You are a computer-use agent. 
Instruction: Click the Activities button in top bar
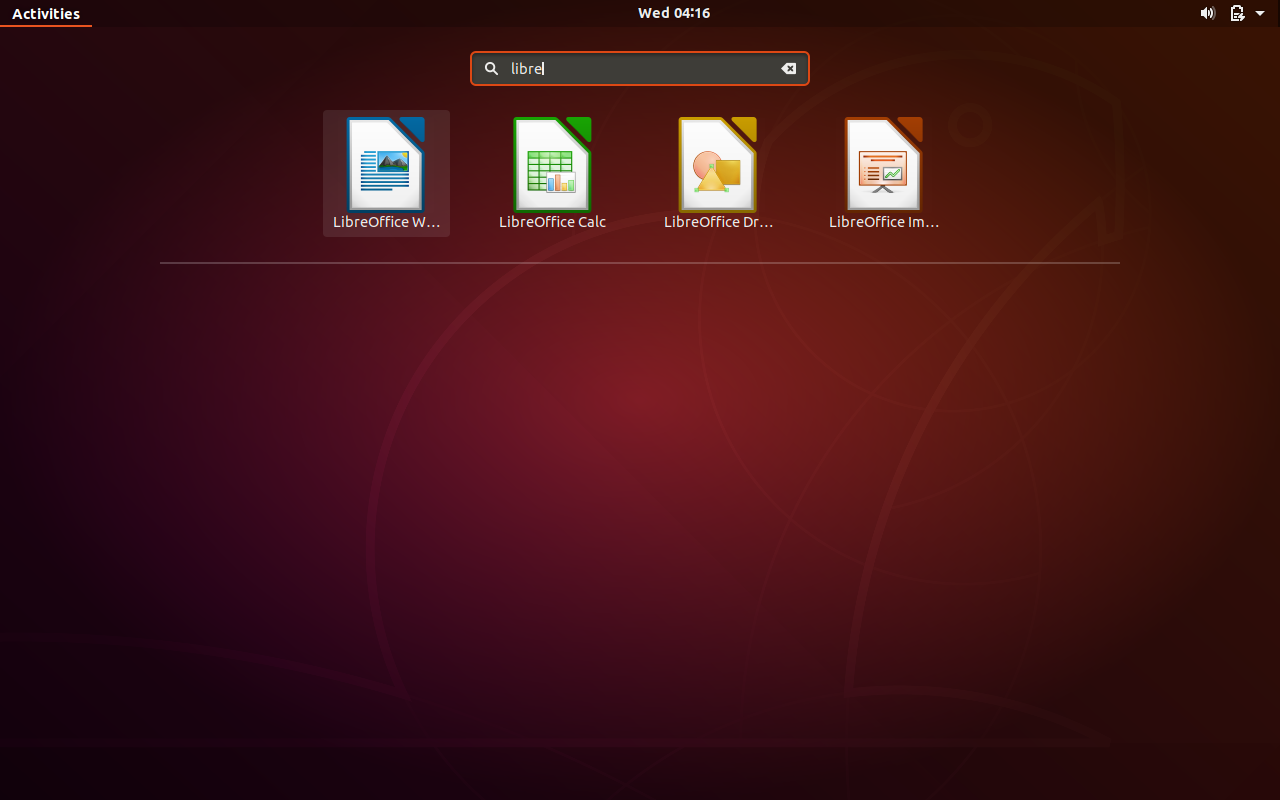(x=46, y=13)
